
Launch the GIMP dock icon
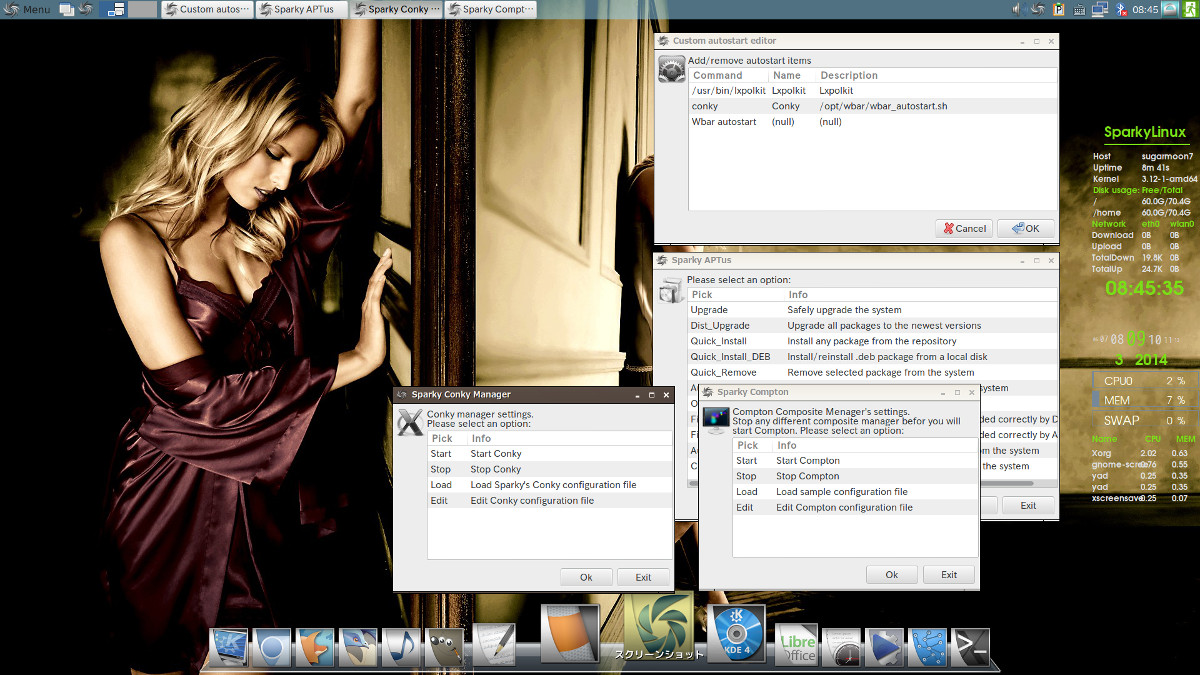point(445,647)
